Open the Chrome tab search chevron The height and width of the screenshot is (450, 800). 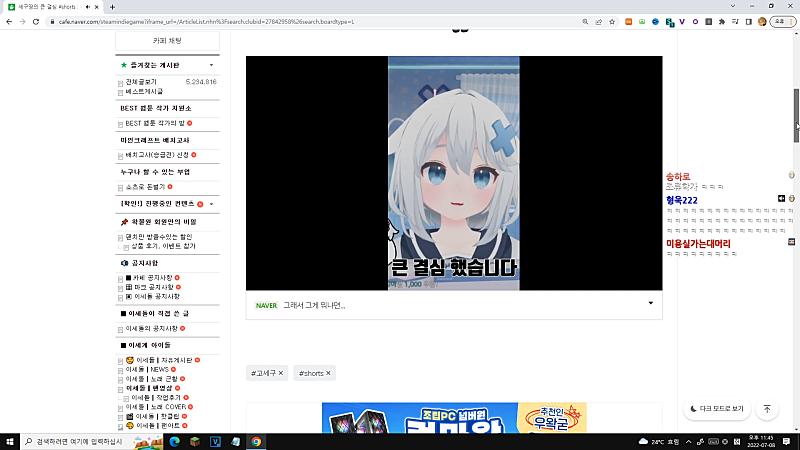[733, 7]
